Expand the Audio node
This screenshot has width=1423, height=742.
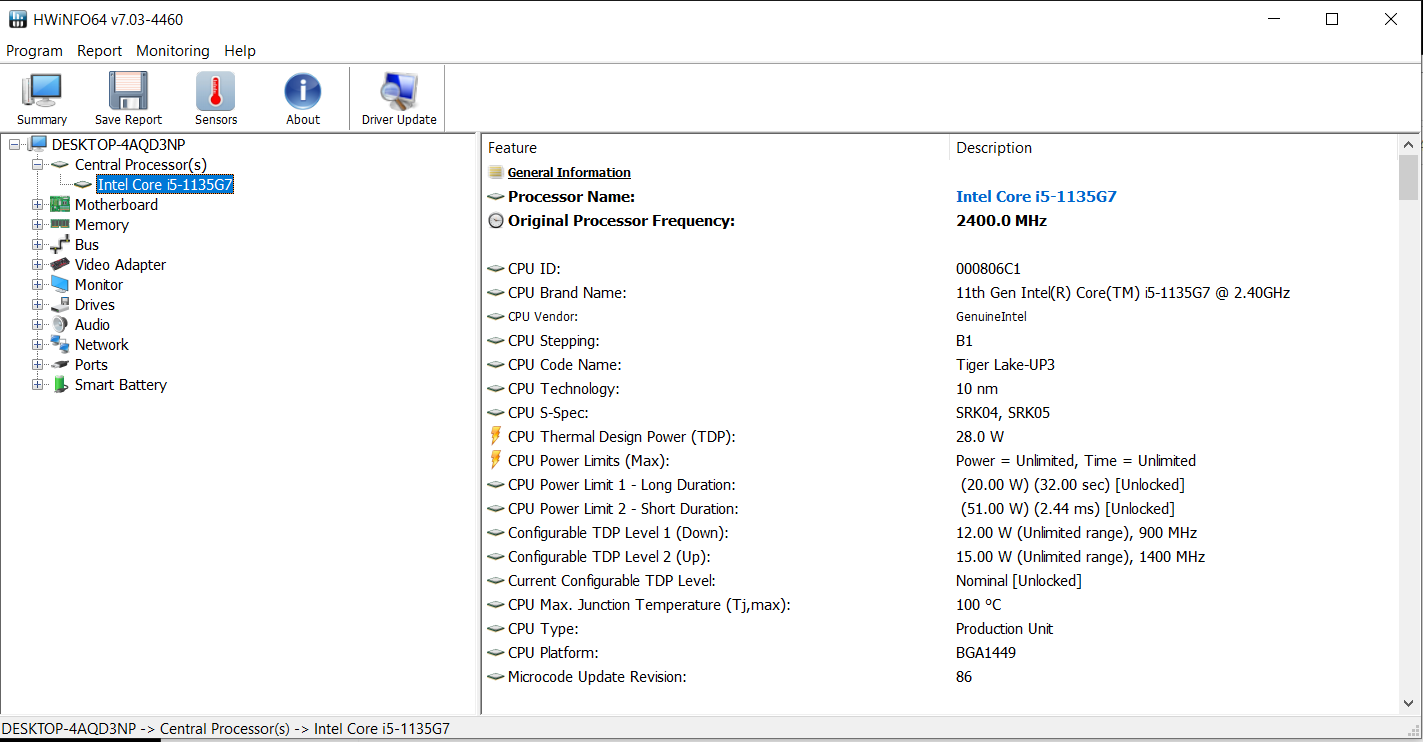(x=37, y=325)
